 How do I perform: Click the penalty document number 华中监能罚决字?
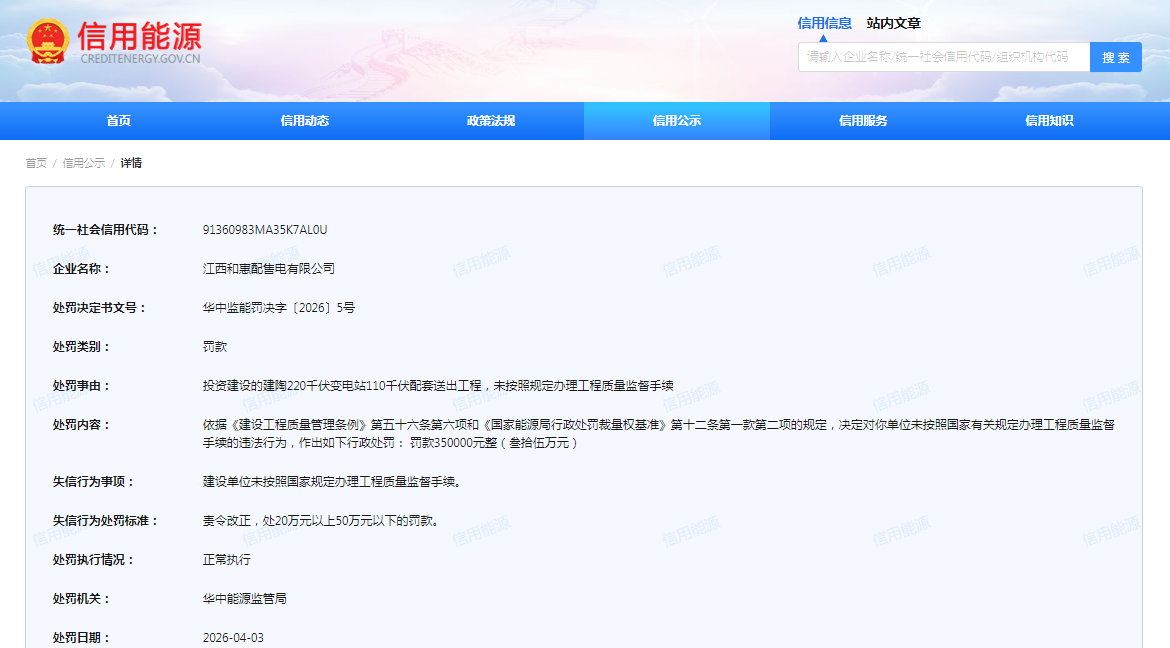click(x=279, y=308)
